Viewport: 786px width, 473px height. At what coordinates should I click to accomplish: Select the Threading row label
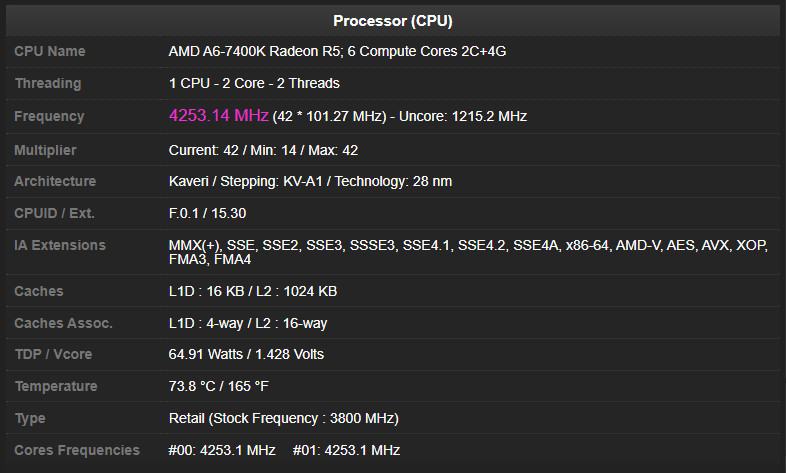(47, 83)
